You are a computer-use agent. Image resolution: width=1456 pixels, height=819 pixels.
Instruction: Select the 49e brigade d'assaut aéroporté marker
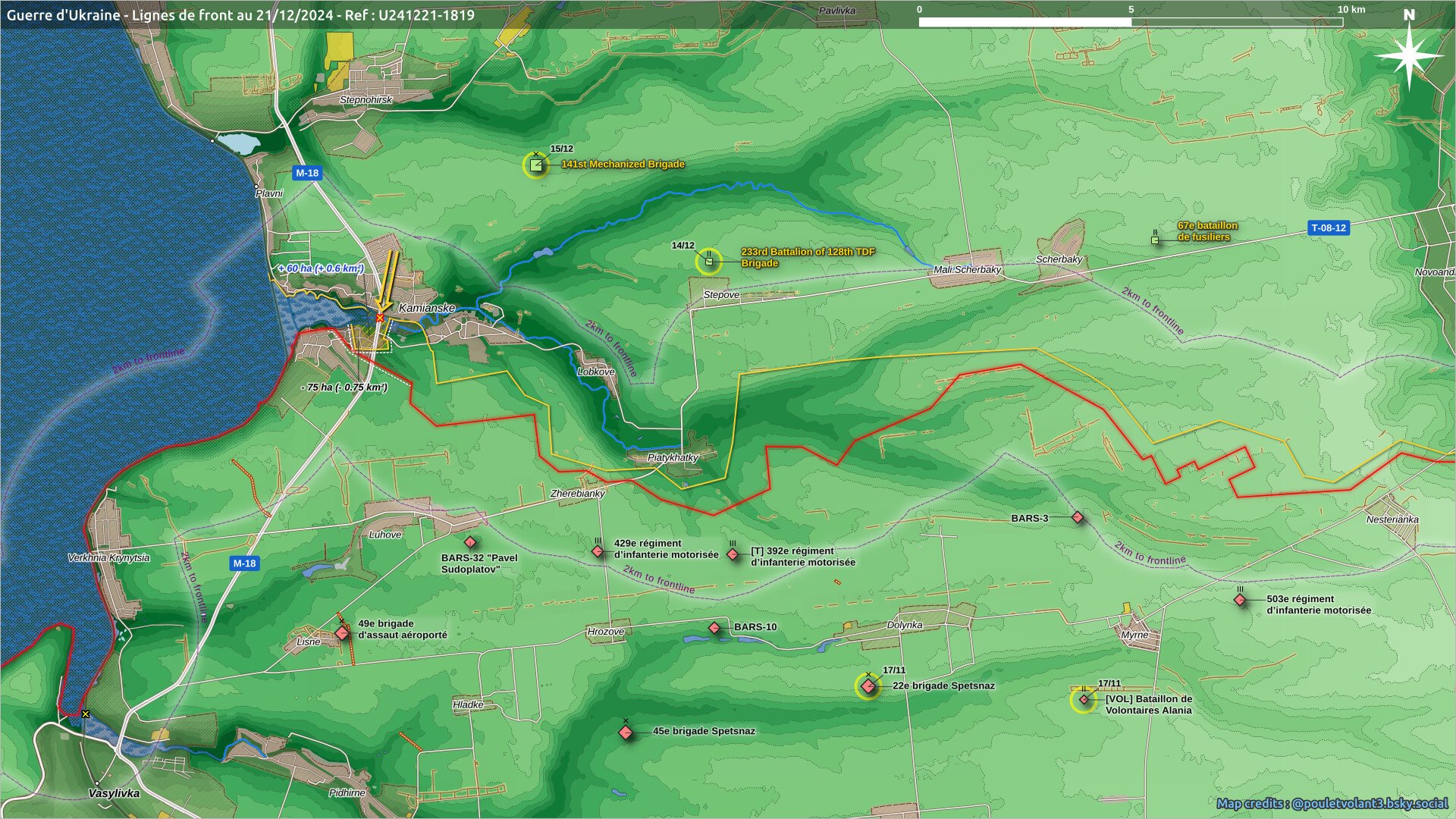[342, 632]
